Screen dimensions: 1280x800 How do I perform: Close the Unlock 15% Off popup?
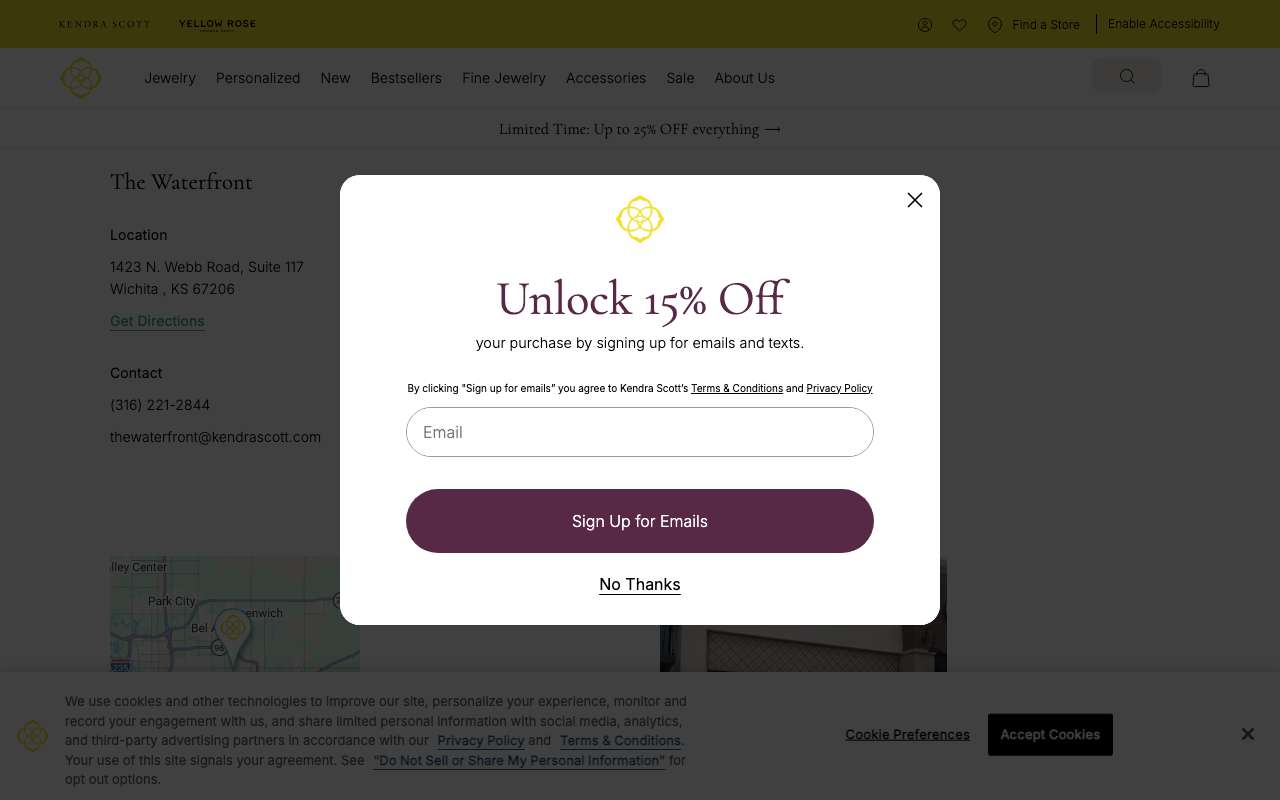(914, 200)
